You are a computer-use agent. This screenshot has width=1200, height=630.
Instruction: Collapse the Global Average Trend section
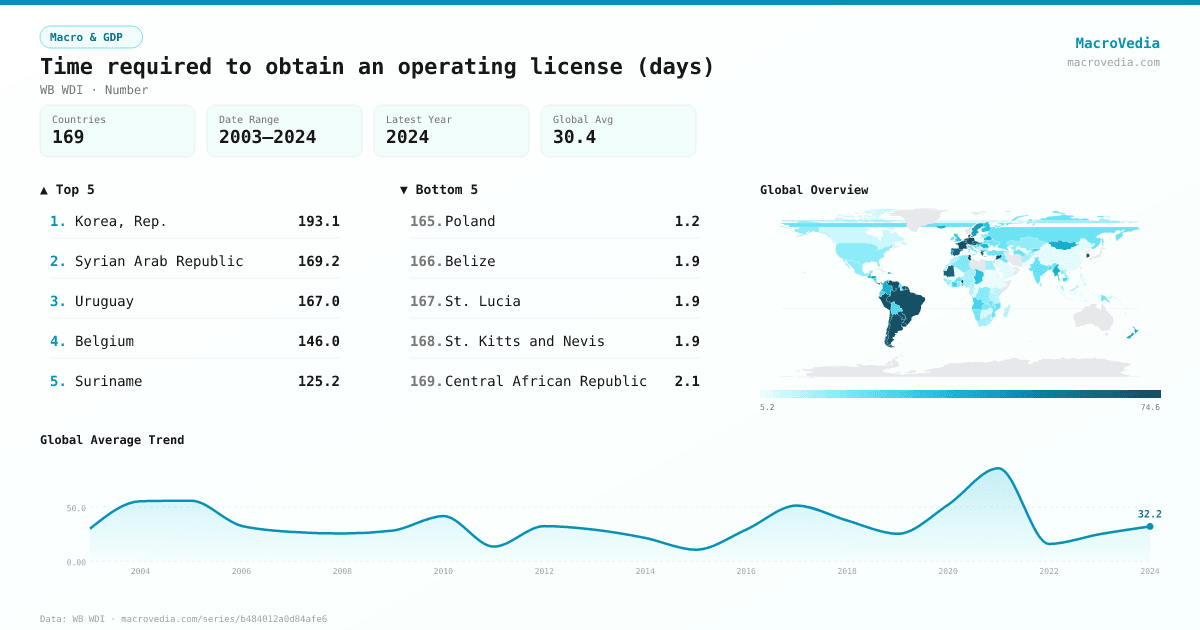click(x=112, y=439)
